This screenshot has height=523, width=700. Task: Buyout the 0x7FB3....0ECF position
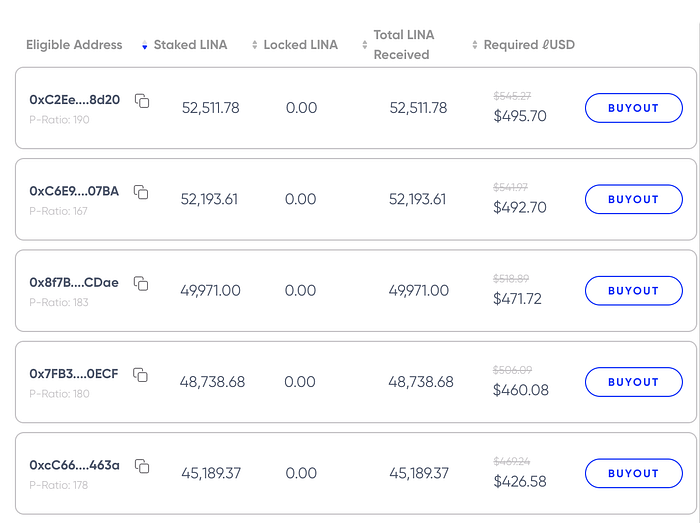633,382
